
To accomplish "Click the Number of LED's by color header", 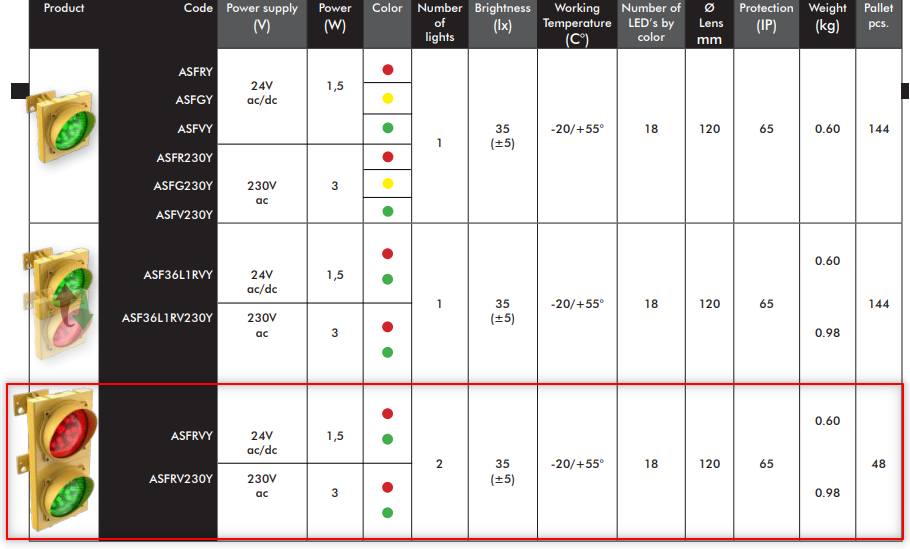I will pos(651,23).
